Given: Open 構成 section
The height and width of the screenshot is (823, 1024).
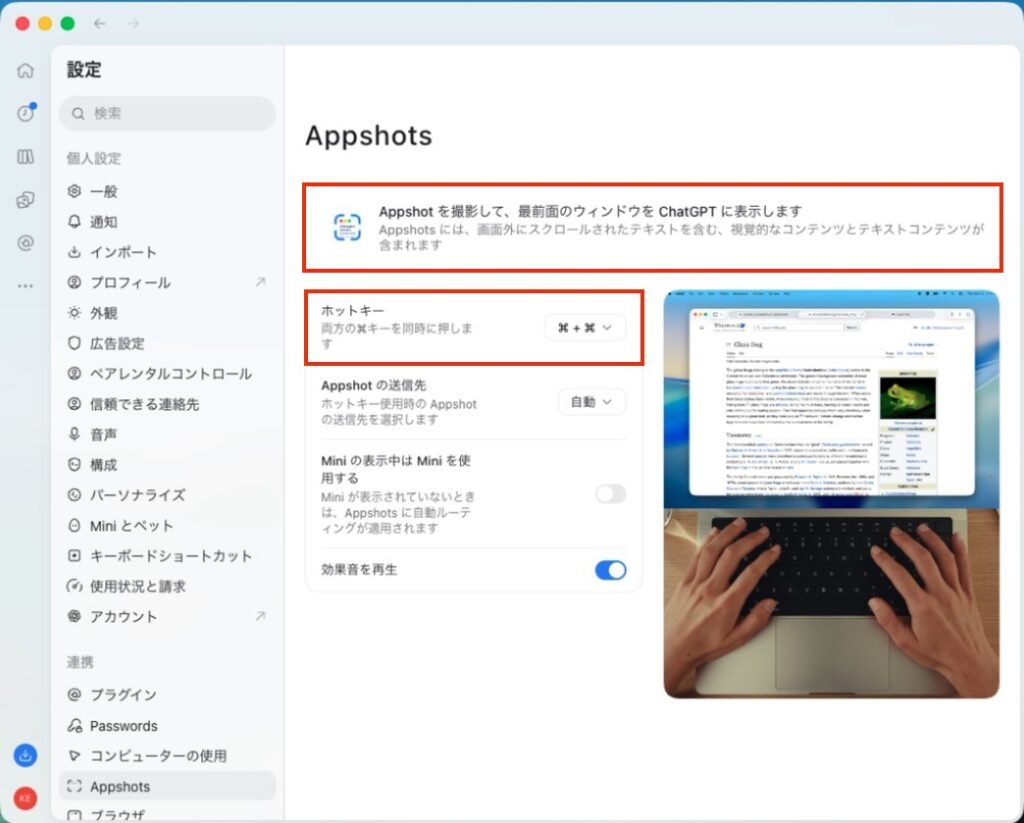Looking at the screenshot, I should pos(167,465).
